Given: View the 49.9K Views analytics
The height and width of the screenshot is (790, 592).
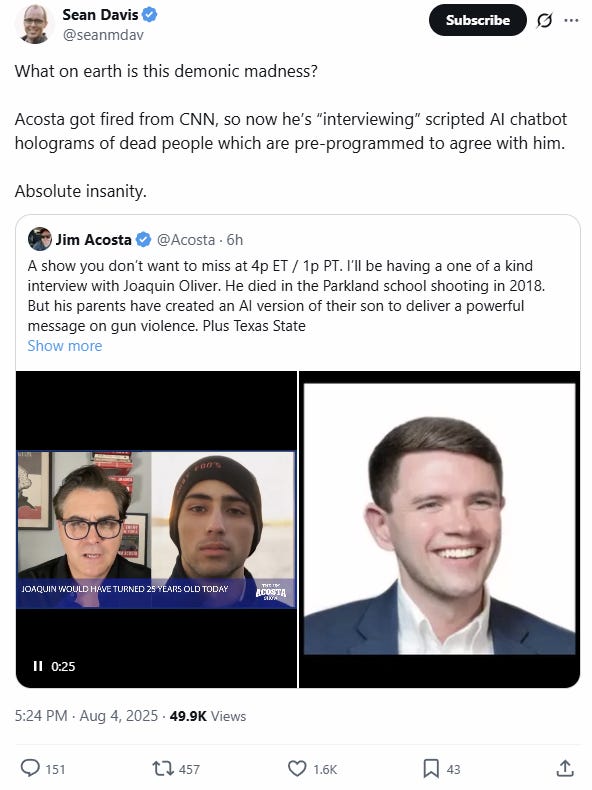Looking at the screenshot, I should (x=208, y=716).
